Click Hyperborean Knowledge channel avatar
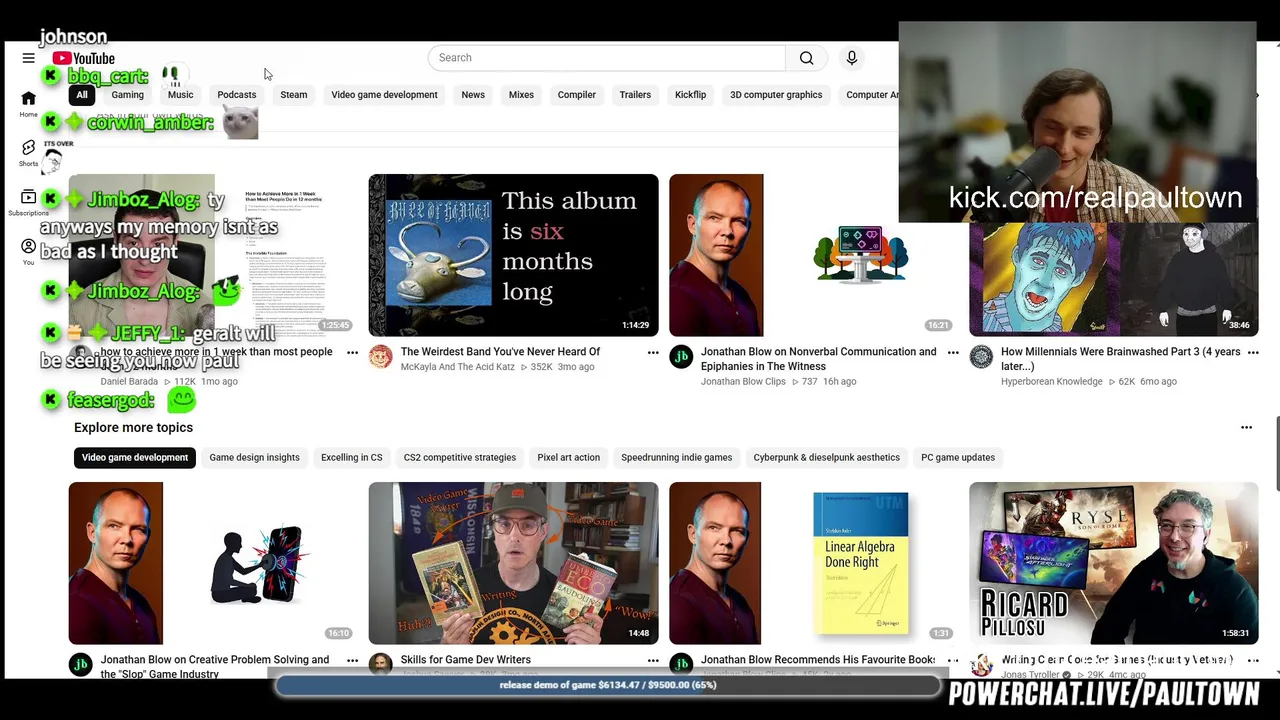 coord(981,357)
